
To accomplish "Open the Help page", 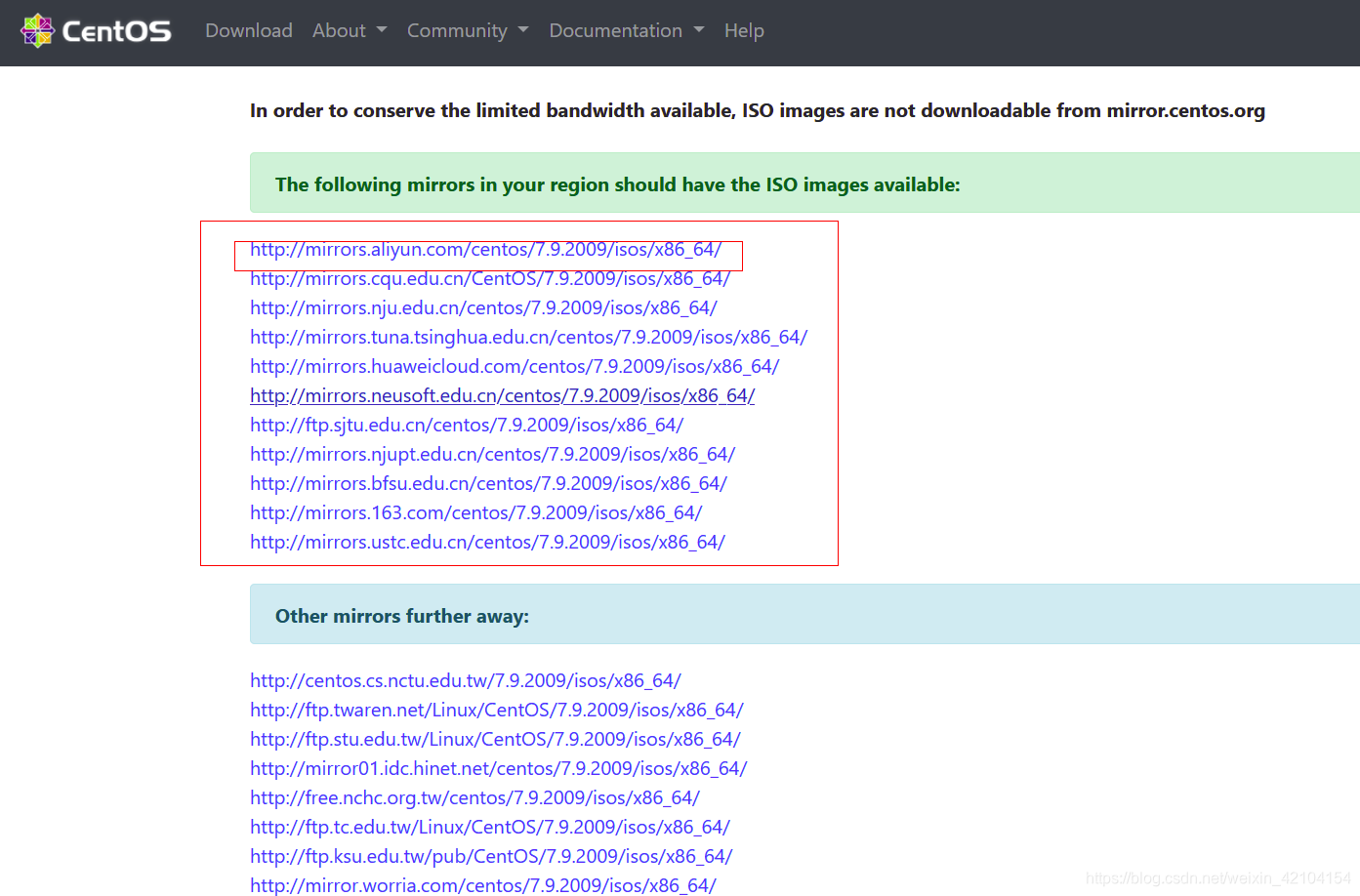I will tap(744, 30).
